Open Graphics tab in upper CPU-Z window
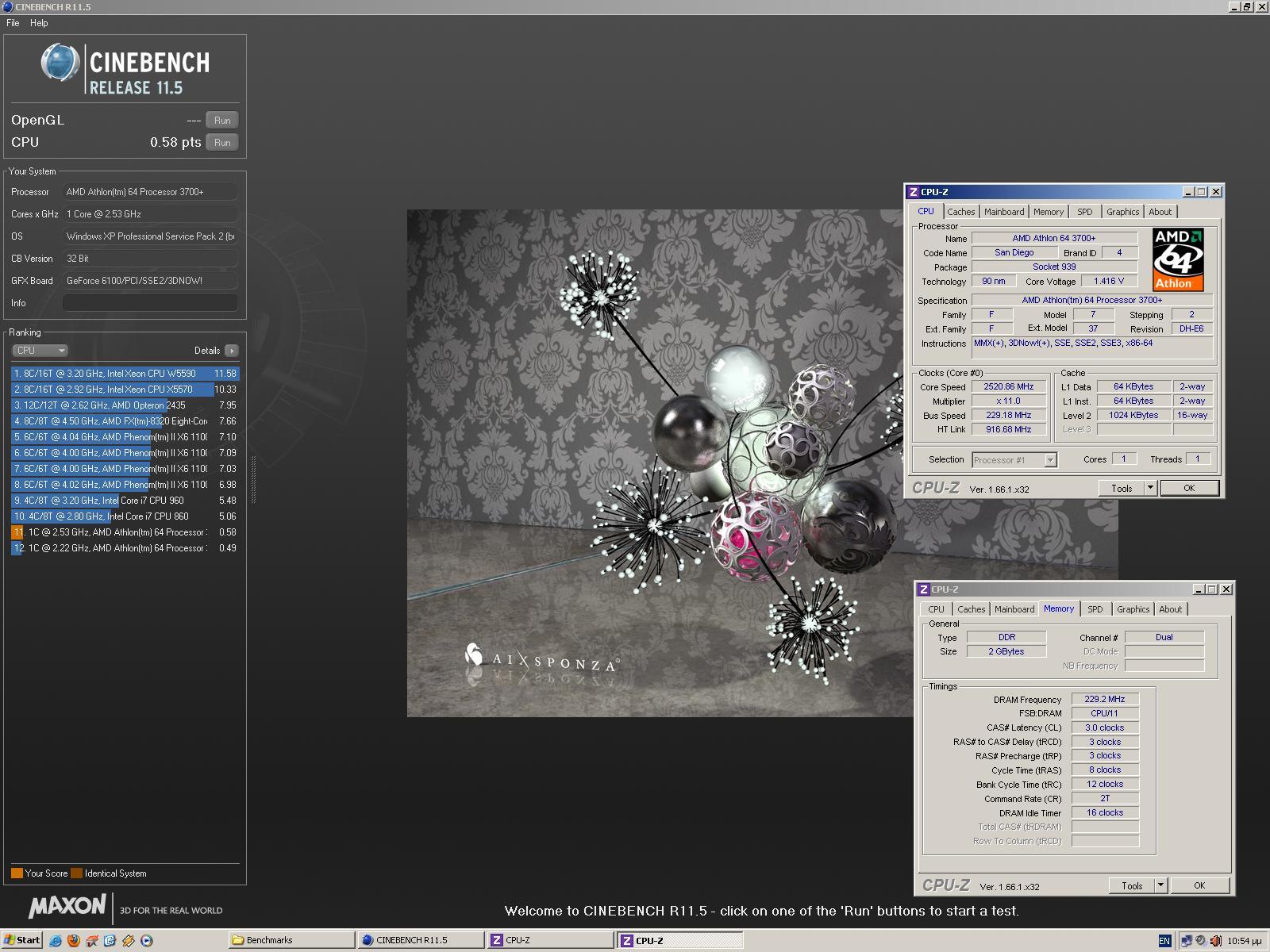This screenshot has width=1270, height=952. pos(1122,212)
